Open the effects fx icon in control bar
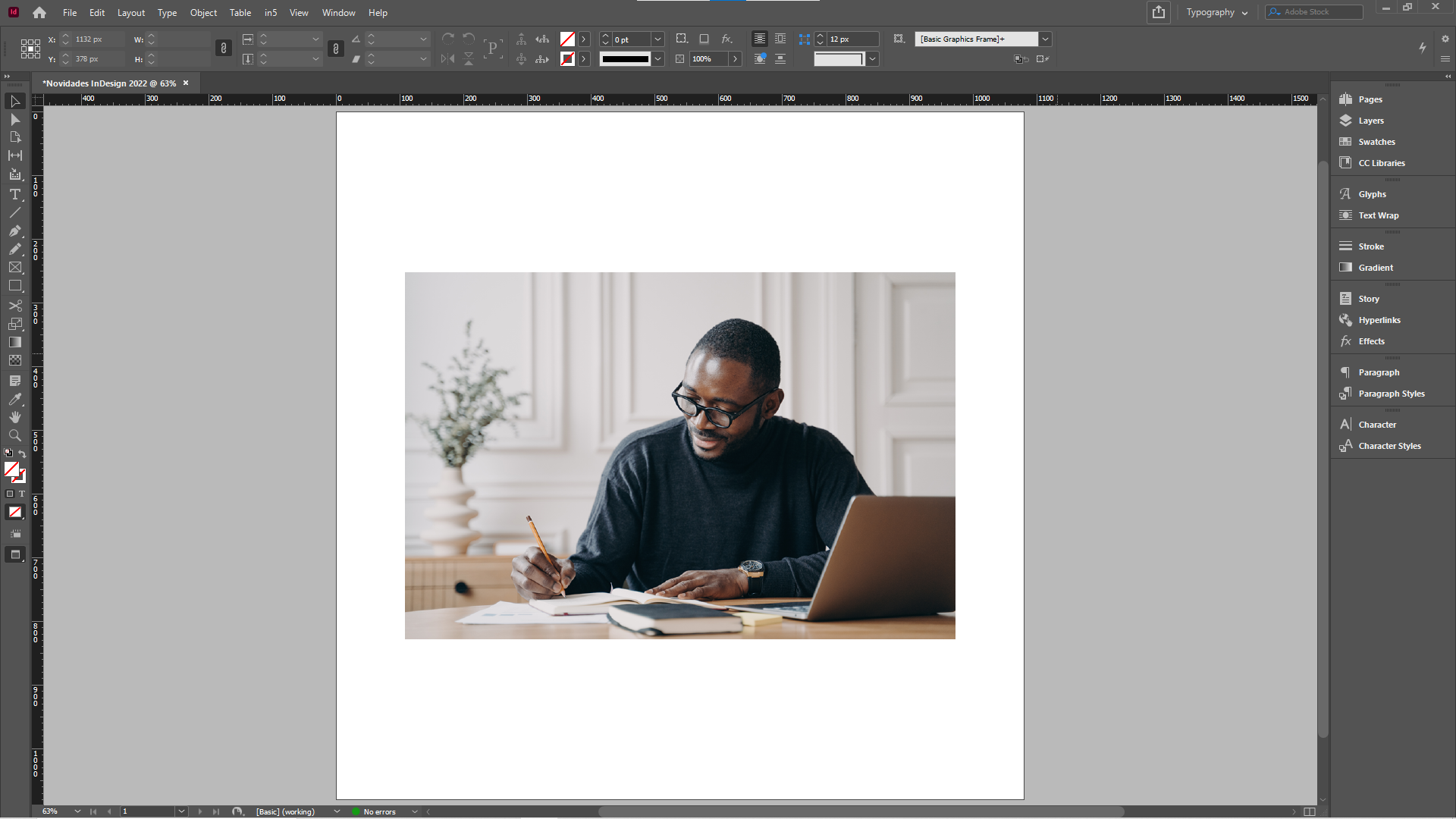The image size is (1456, 819). [726, 39]
